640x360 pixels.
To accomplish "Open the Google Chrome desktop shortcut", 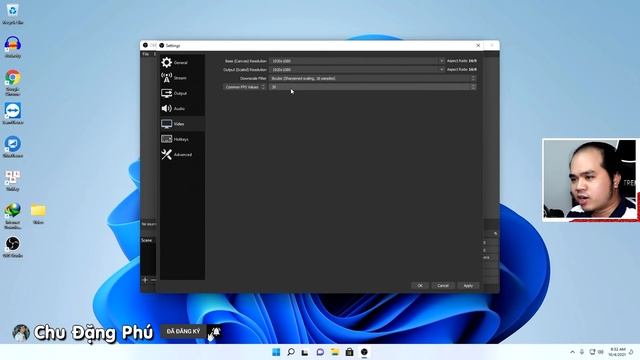I will coord(13,82).
